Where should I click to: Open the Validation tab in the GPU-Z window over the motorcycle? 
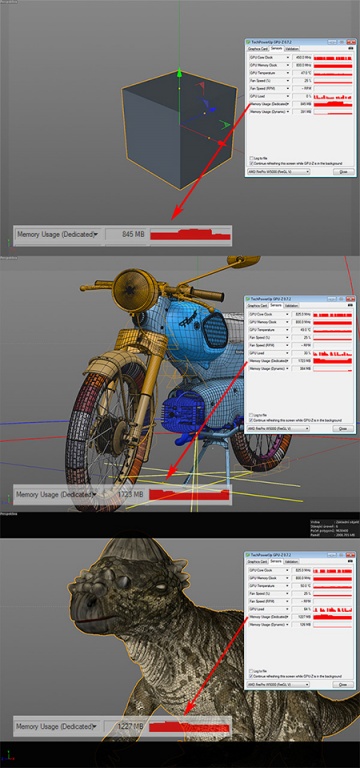tap(292, 305)
